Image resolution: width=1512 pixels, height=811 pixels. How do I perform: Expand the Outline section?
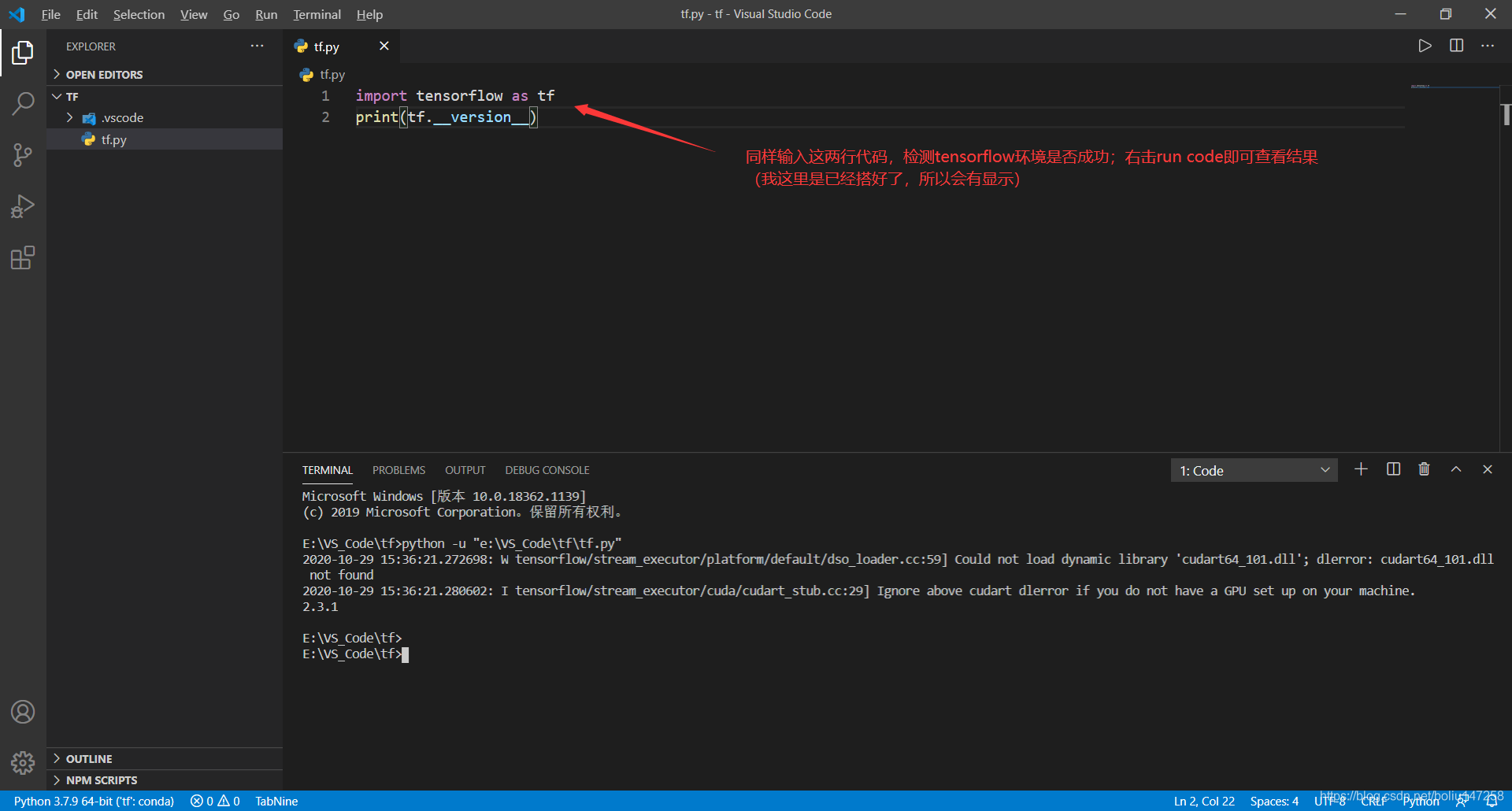[165, 758]
